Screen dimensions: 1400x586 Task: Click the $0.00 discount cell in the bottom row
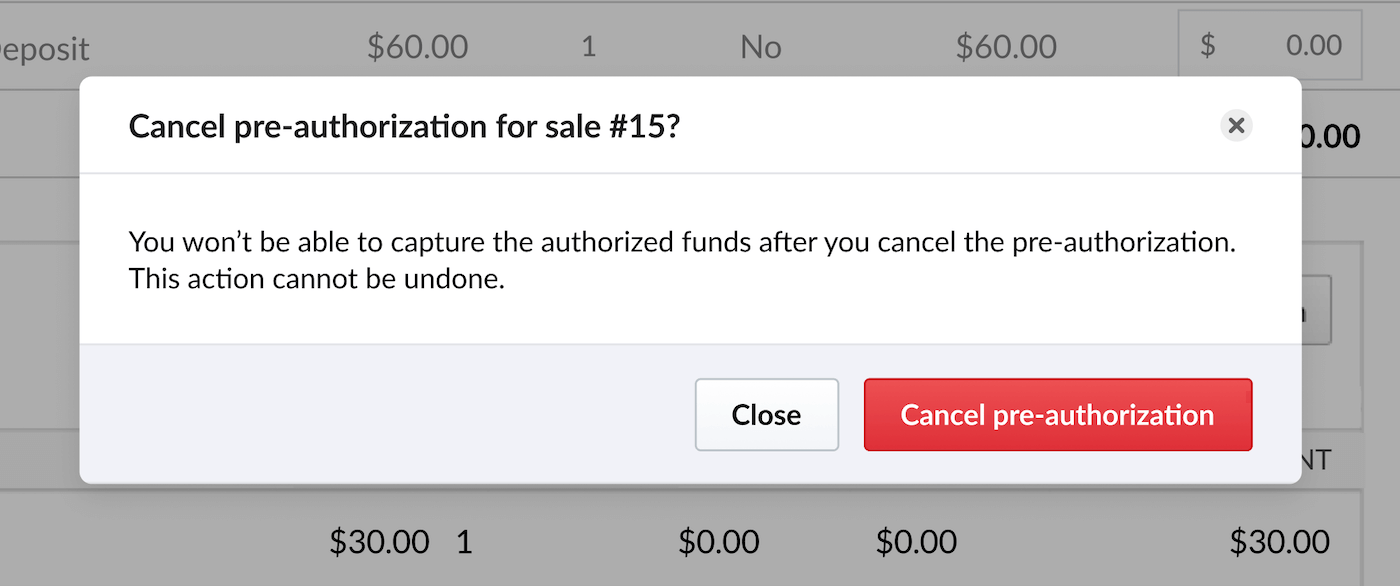click(719, 541)
